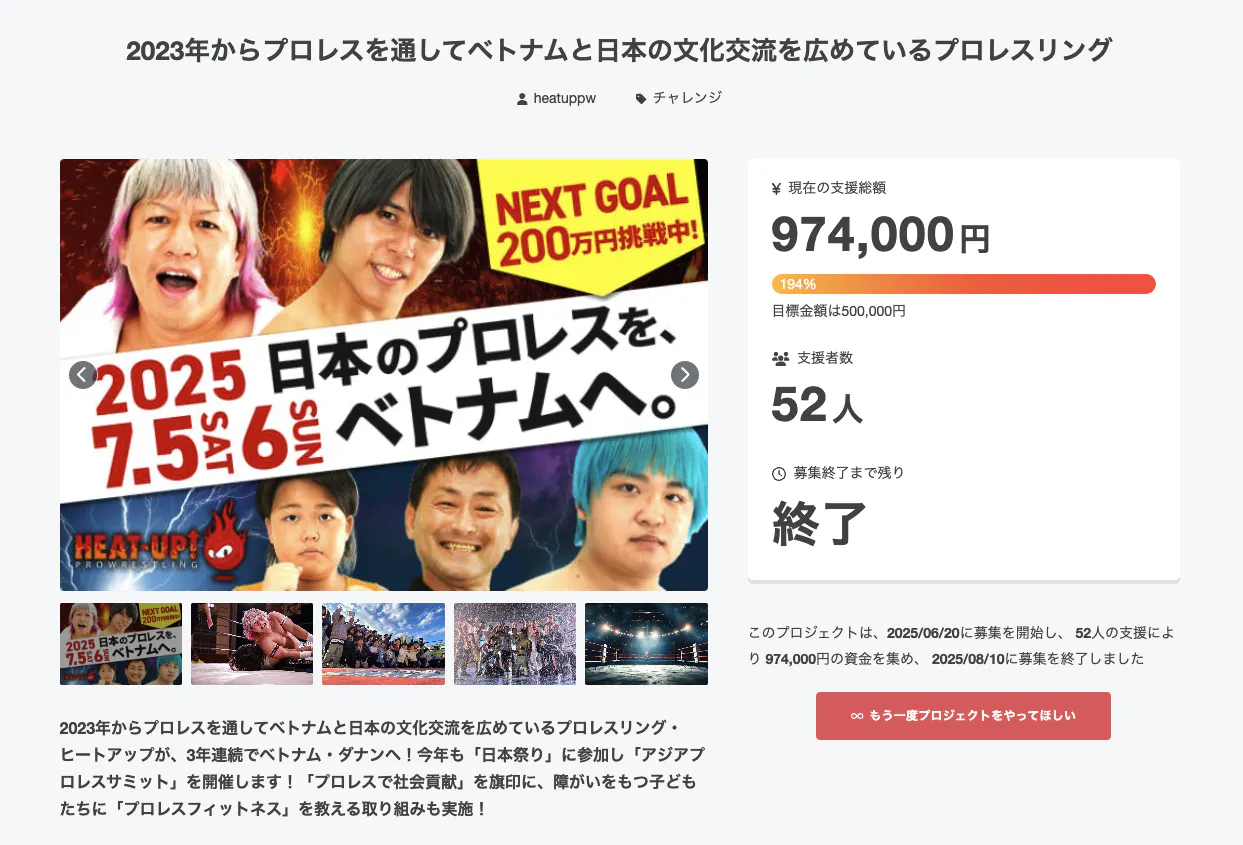Viewport: 1243px width, 845px height.
Task: Click the yen icon by 現在の支援総額
Action: click(x=777, y=188)
